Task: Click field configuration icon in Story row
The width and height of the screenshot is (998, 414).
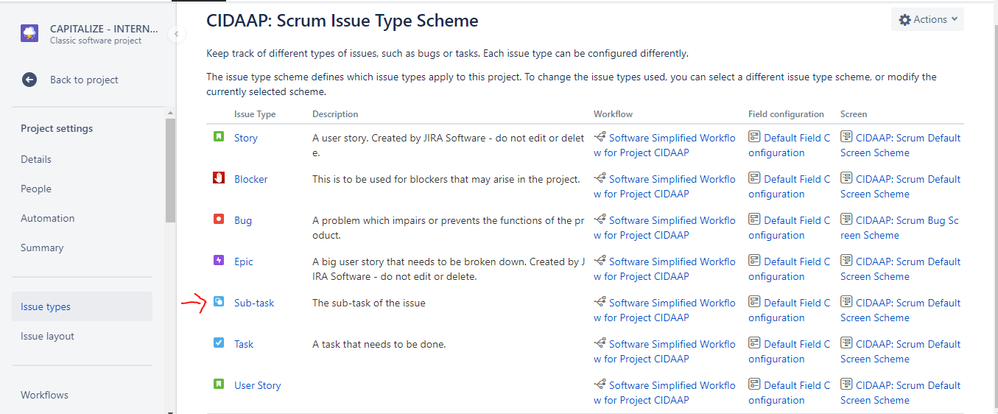Action: pyautogui.click(x=754, y=137)
